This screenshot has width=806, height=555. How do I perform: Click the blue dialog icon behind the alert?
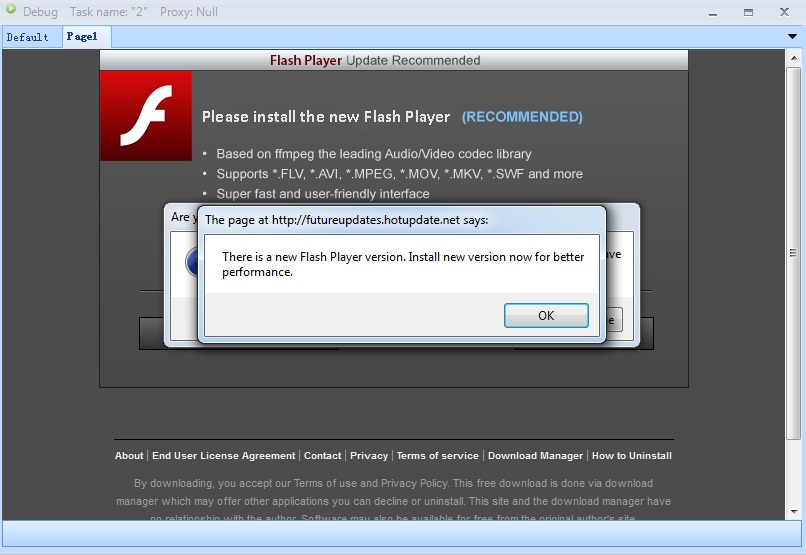(191, 262)
